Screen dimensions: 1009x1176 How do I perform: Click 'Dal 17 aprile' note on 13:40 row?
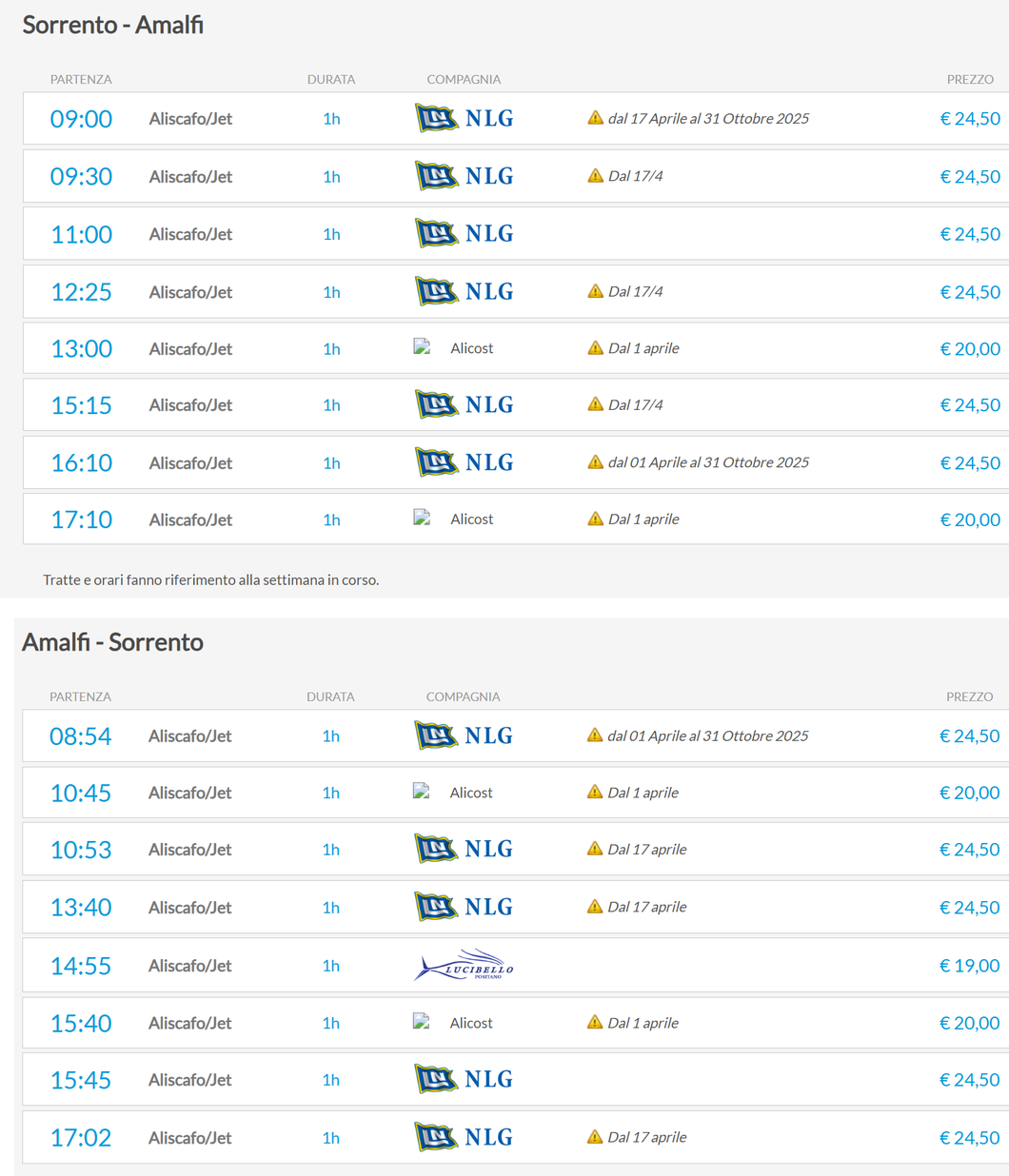coord(646,907)
